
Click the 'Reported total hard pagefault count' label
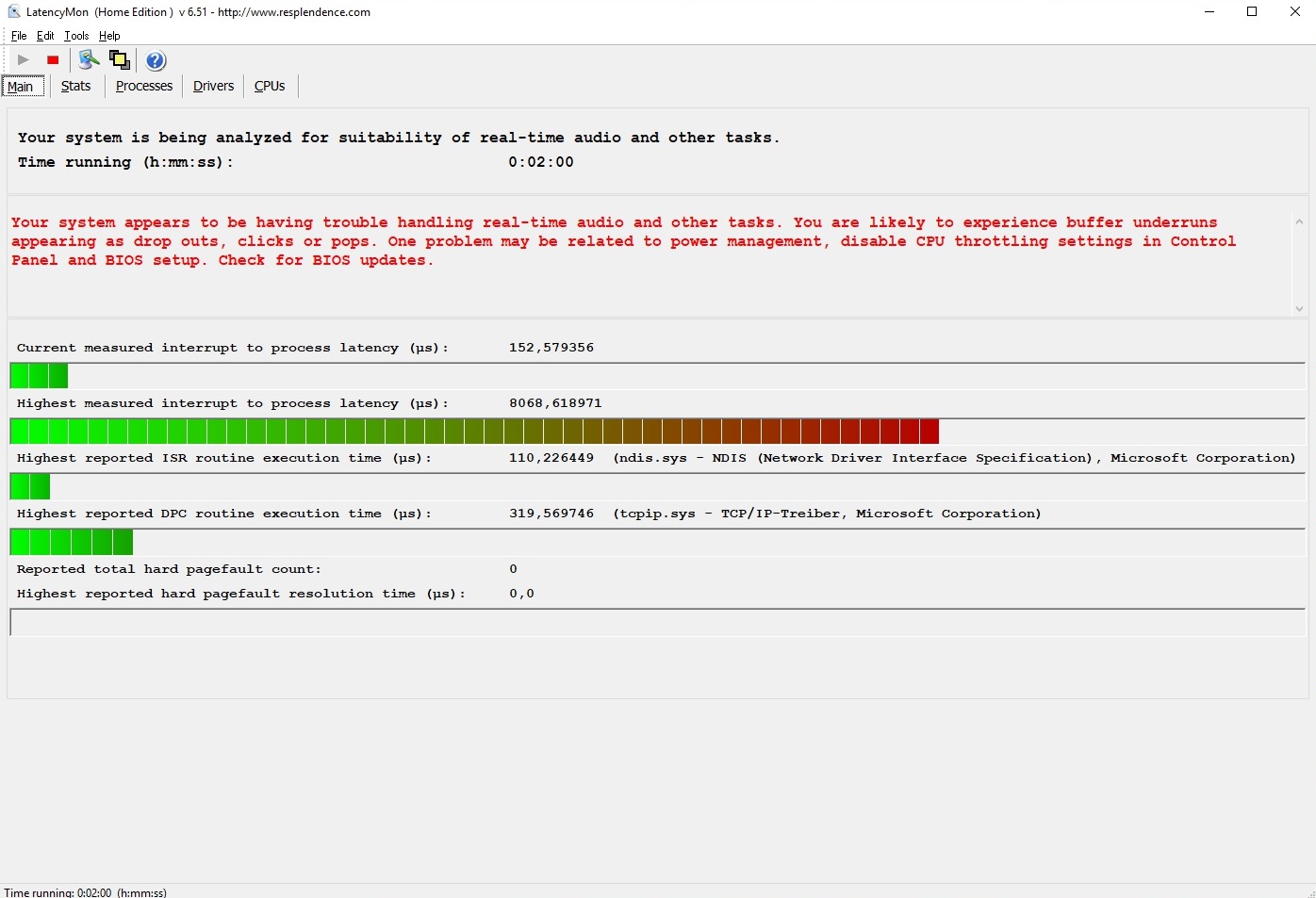pyautogui.click(x=169, y=569)
